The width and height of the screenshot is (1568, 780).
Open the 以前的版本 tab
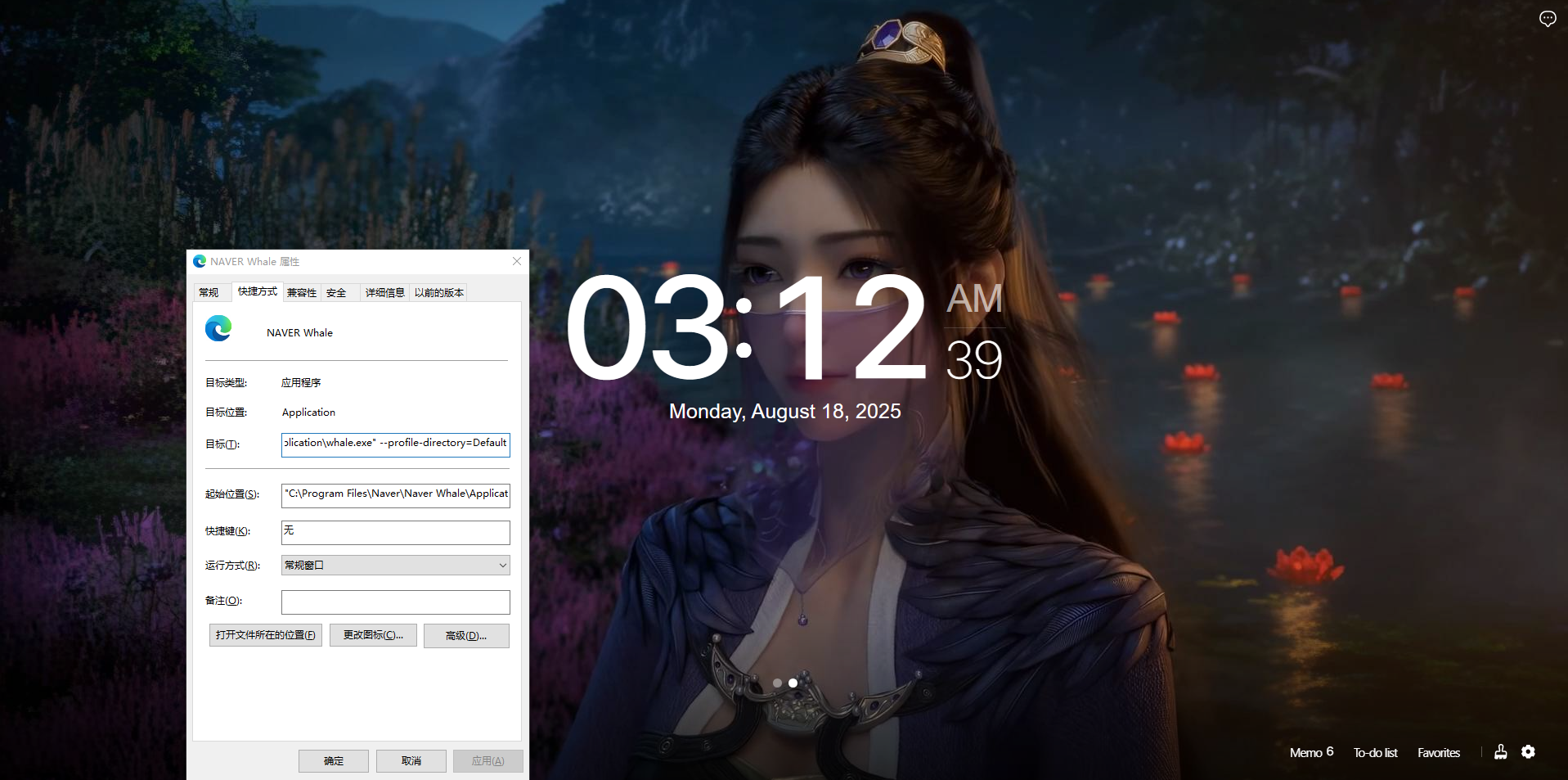point(438,293)
